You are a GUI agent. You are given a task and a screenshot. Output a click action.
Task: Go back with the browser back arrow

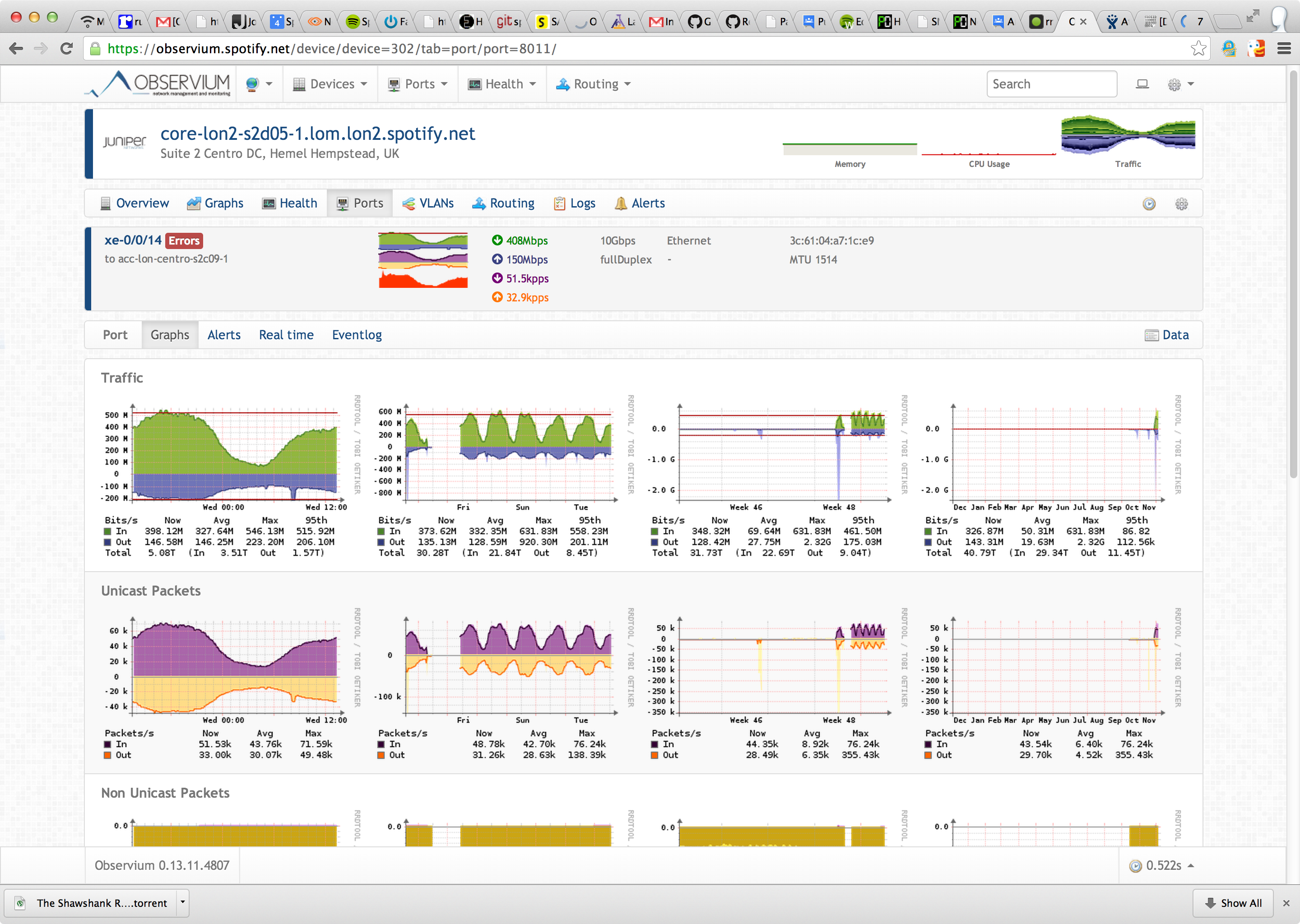[17, 48]
